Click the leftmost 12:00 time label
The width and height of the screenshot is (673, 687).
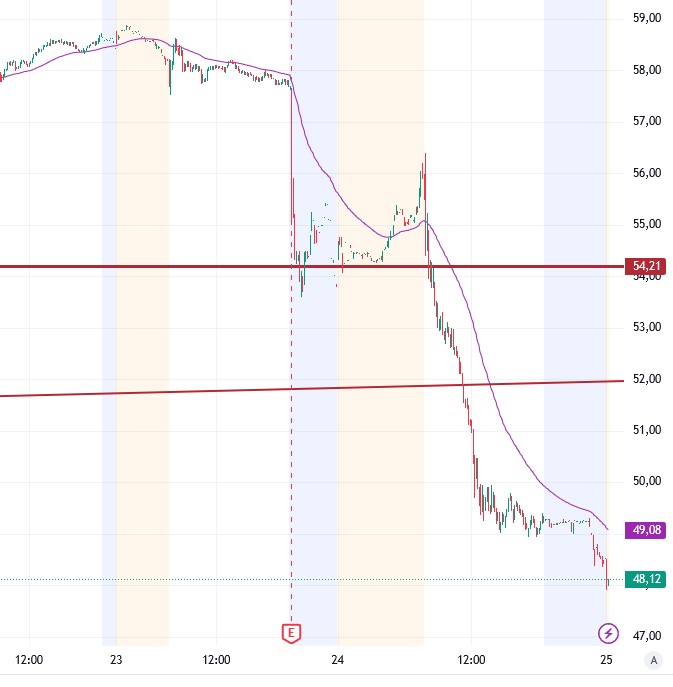tap(30, 660)
